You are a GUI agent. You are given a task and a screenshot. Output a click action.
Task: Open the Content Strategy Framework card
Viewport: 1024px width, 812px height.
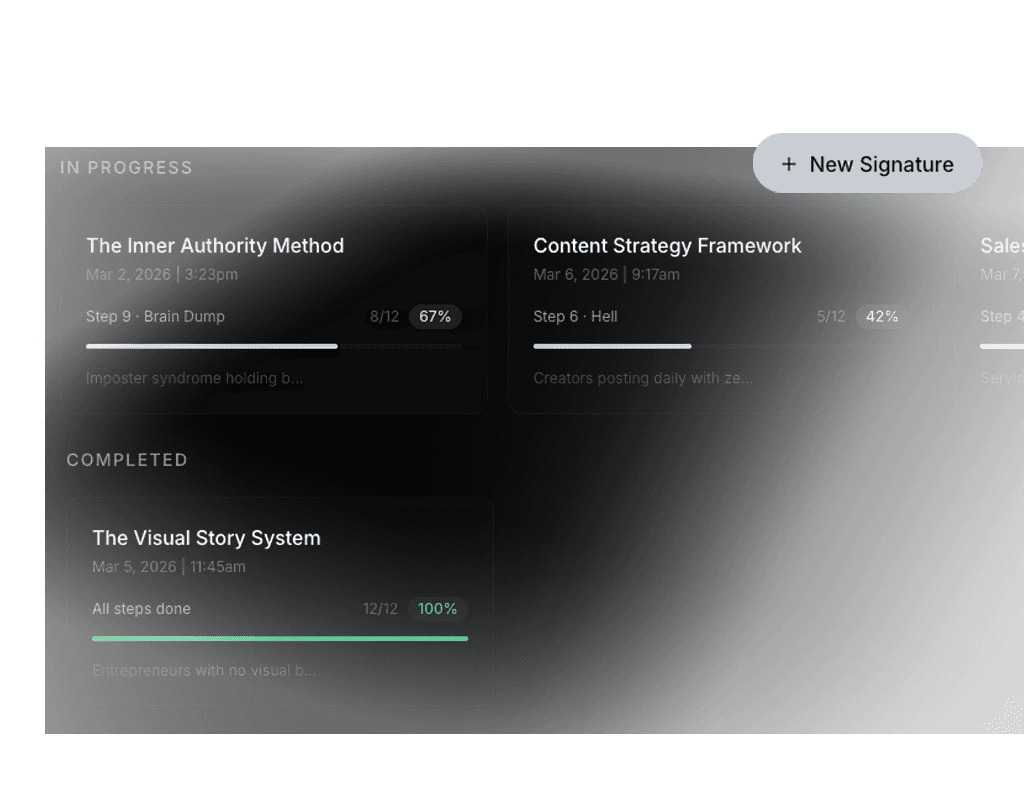pyautogui.click(x=720, y=310)
